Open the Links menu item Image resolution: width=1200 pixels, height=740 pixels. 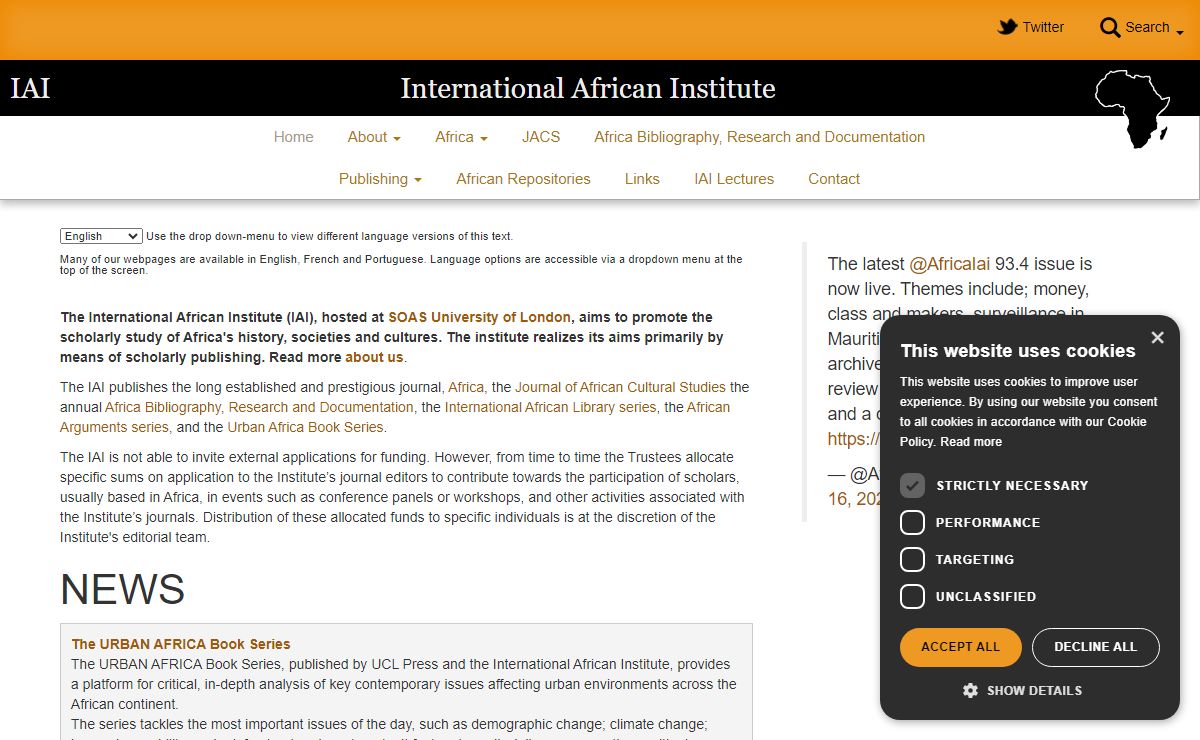point(642,179)
